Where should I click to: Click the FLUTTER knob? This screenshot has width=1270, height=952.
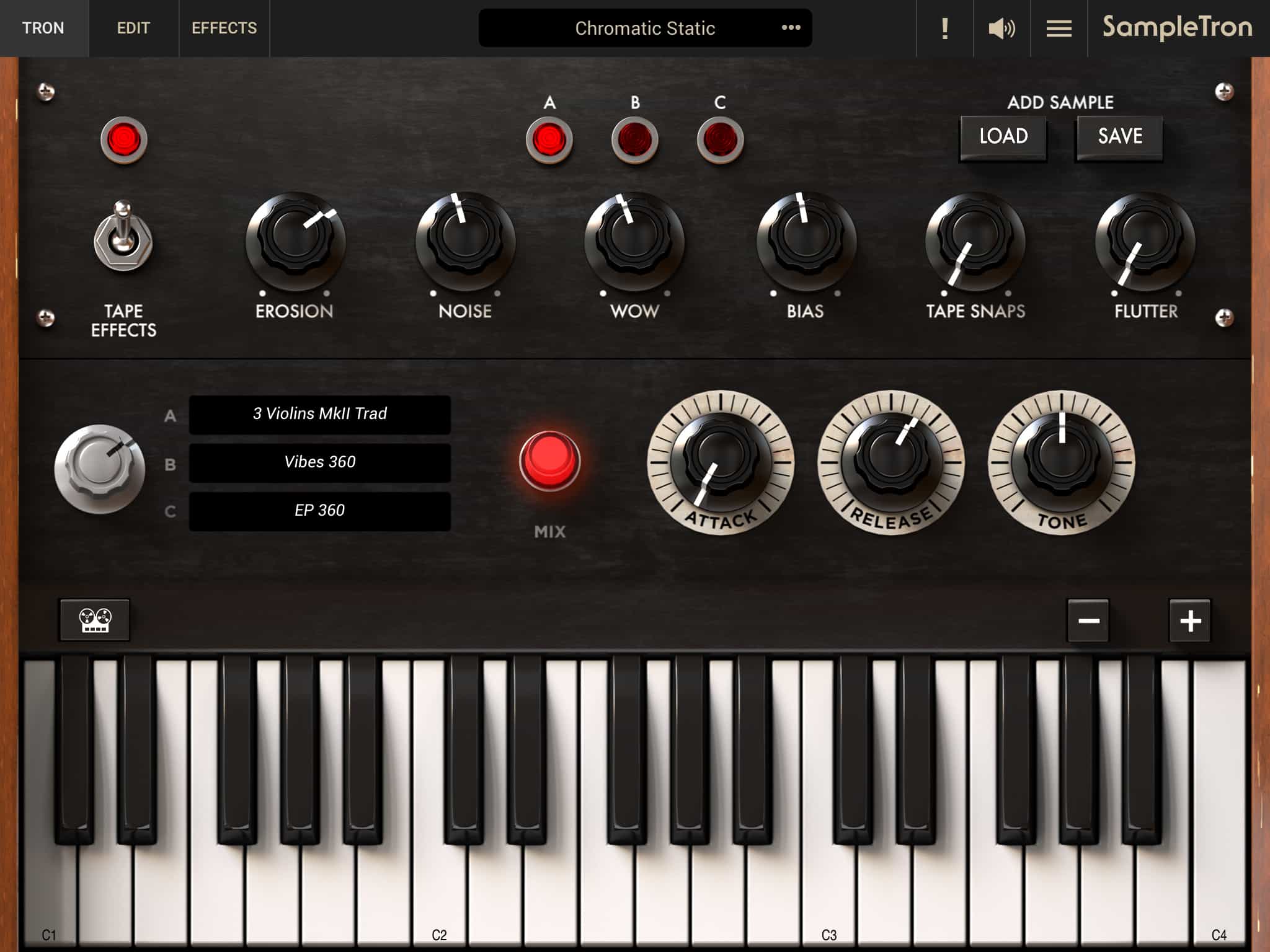pyautogui.click(x=1145, y=240)
